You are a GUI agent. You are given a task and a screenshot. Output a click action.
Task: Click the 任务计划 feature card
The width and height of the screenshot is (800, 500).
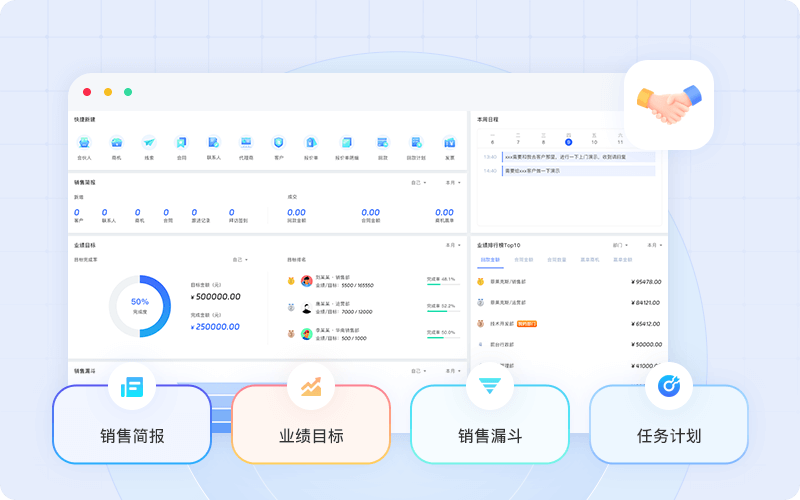(669, 424)
